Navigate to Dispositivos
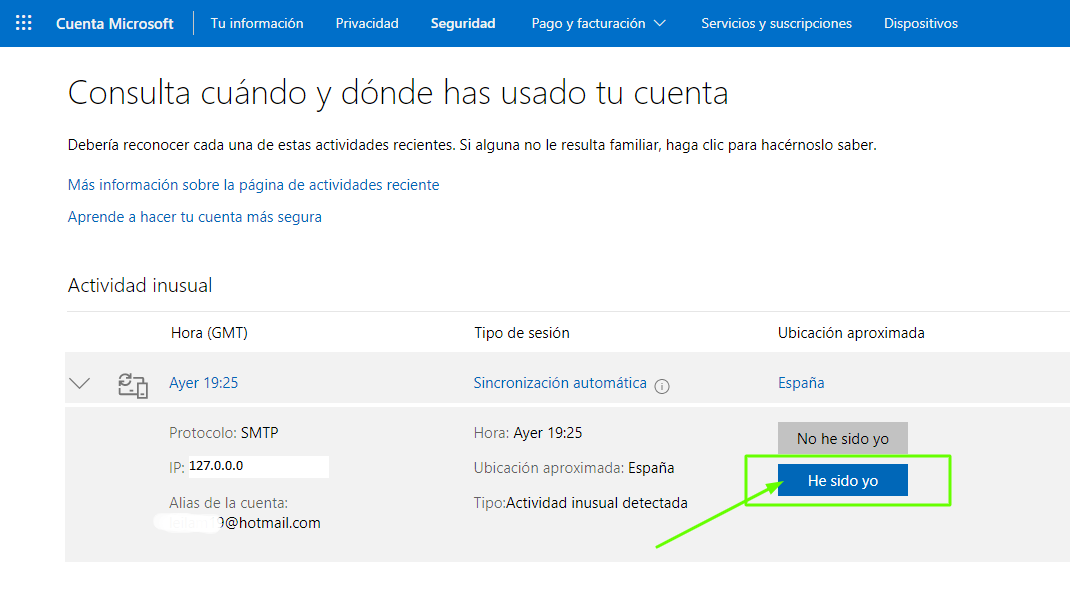This screenshot has height=599, width=1070. (920, 23)
